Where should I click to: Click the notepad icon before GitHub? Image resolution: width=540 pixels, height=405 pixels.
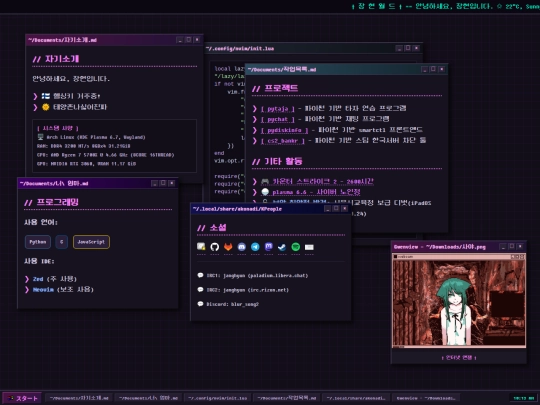[201, 247]
